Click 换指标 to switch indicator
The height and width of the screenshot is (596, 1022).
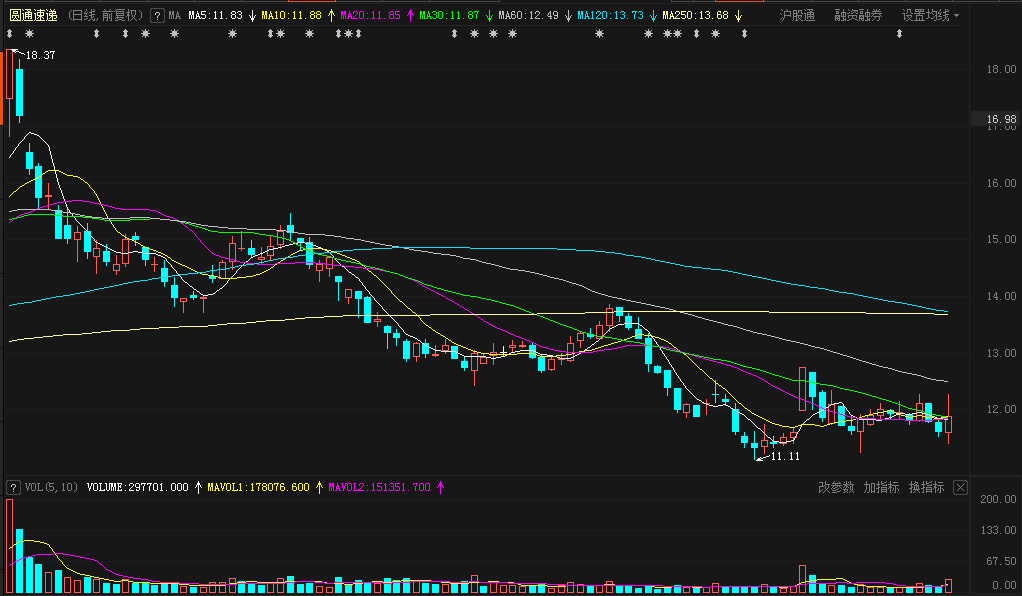coord(926,487)
